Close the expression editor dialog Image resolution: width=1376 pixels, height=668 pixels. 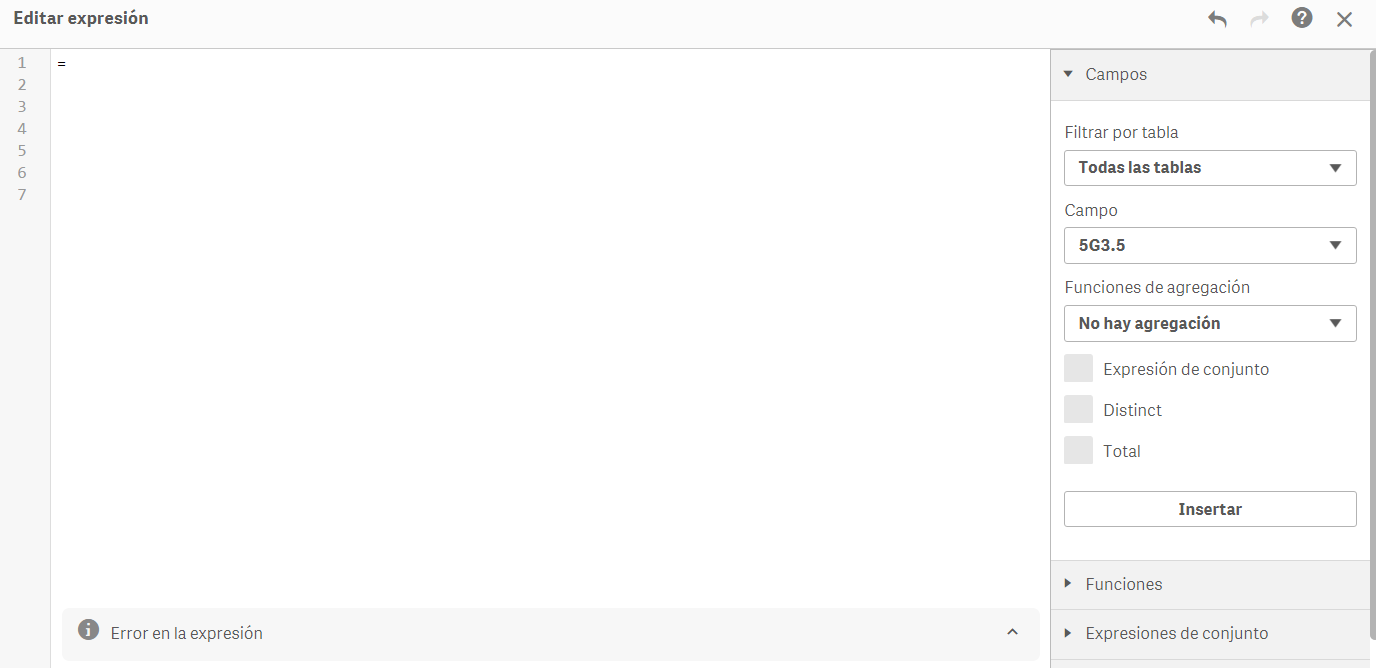point(1344,19)
